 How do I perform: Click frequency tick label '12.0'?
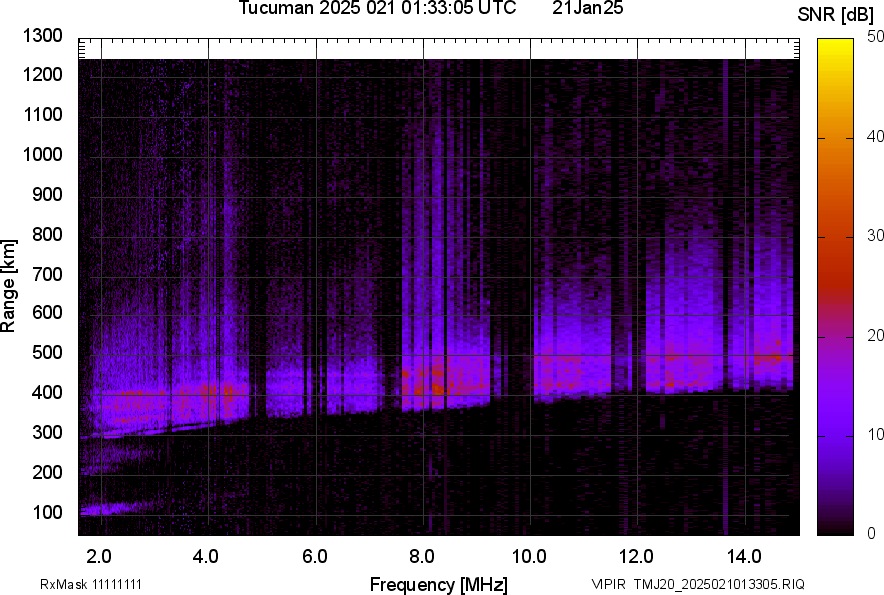[636, 557]
